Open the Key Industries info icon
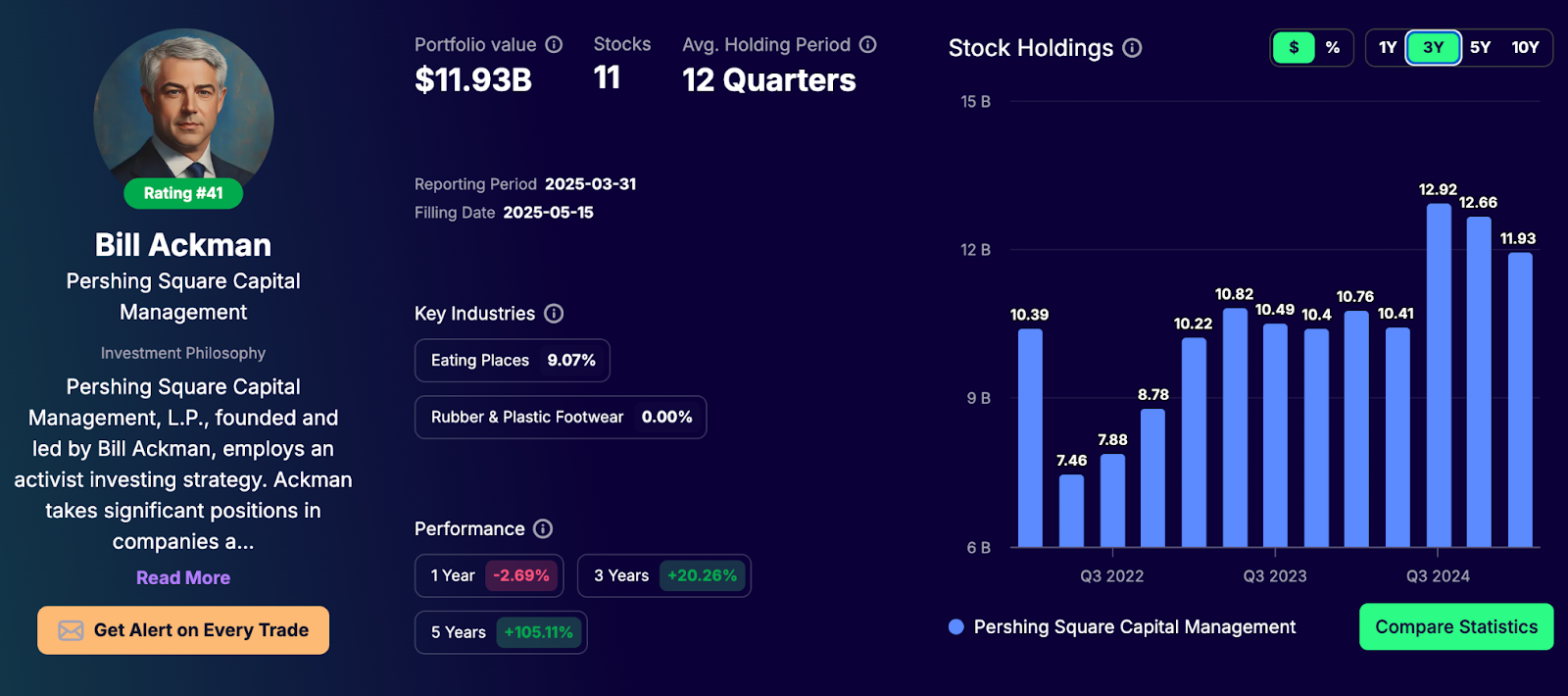 (554, 314)
